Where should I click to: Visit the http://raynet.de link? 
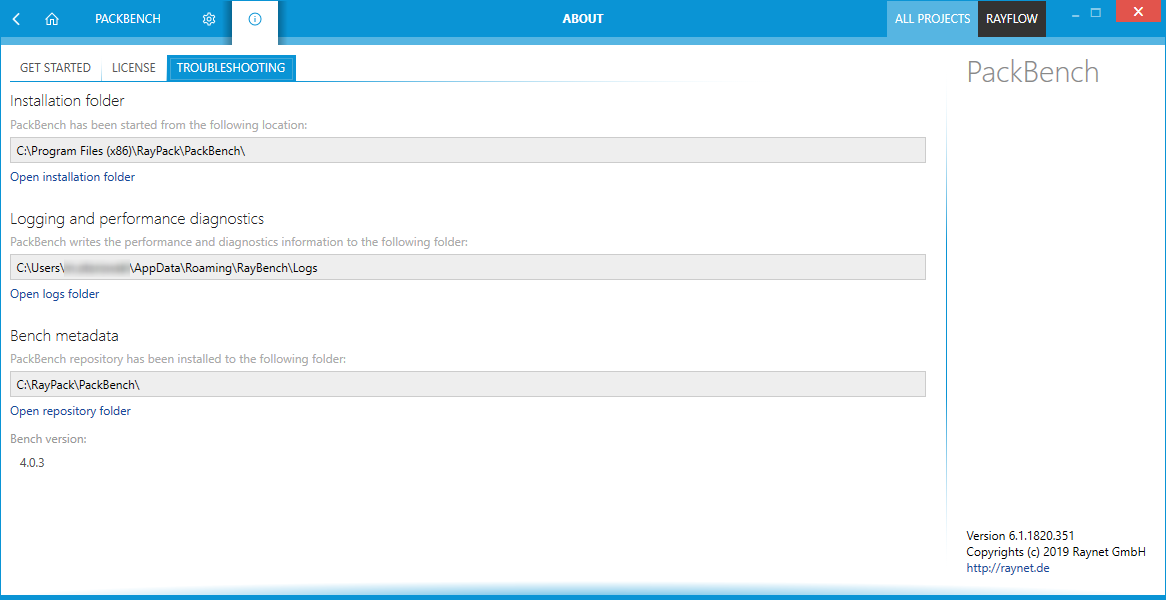tap(1008, 568)
